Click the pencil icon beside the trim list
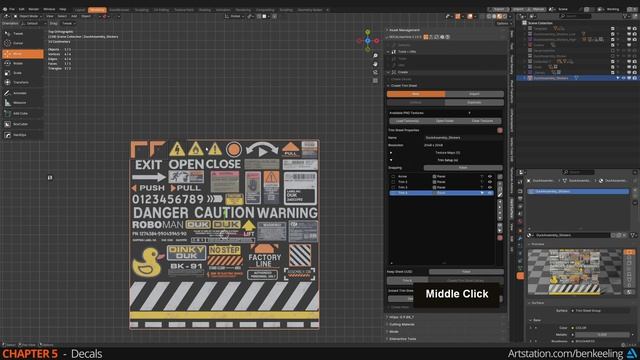The width and height of the screenshot is (640, 360). pyautogui.click(x=500, y=195)
